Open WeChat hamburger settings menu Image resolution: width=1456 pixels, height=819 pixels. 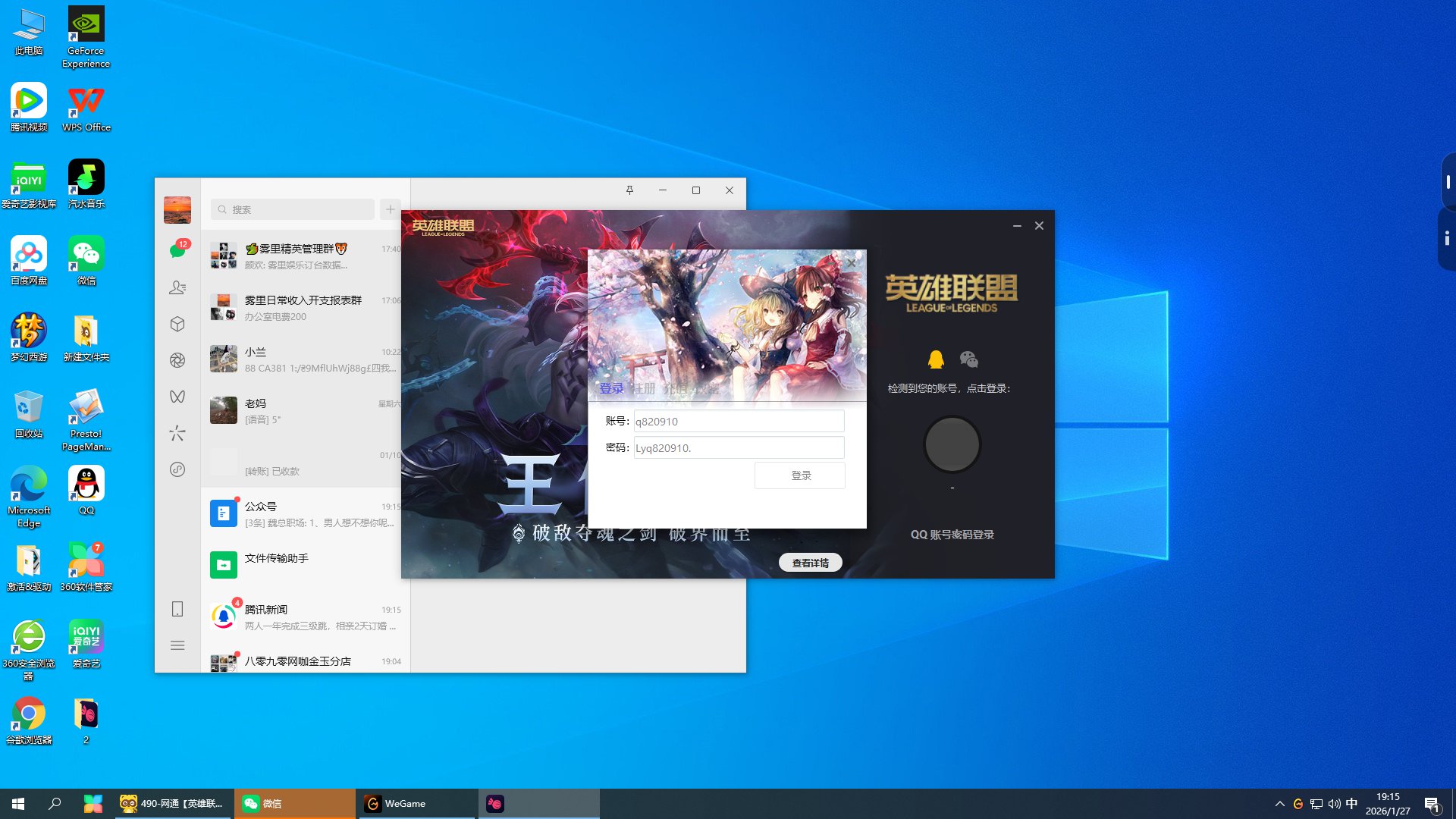pyautogui.click(x=177, y=645)
